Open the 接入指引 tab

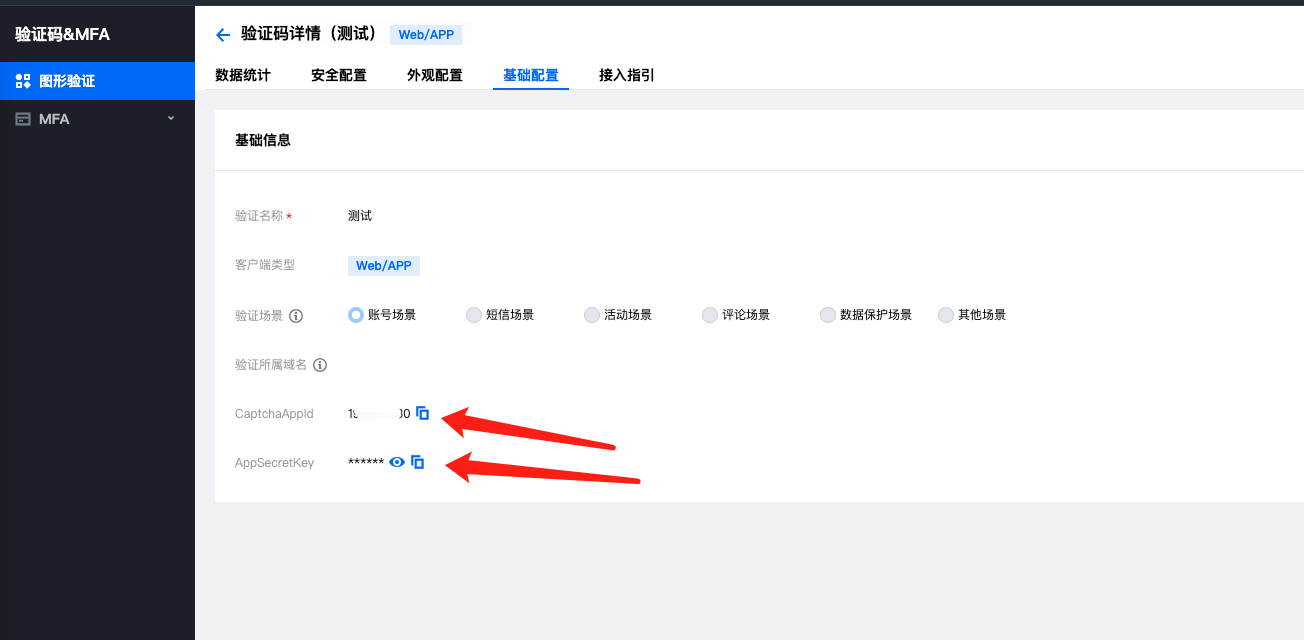click(x=627, y=75)
